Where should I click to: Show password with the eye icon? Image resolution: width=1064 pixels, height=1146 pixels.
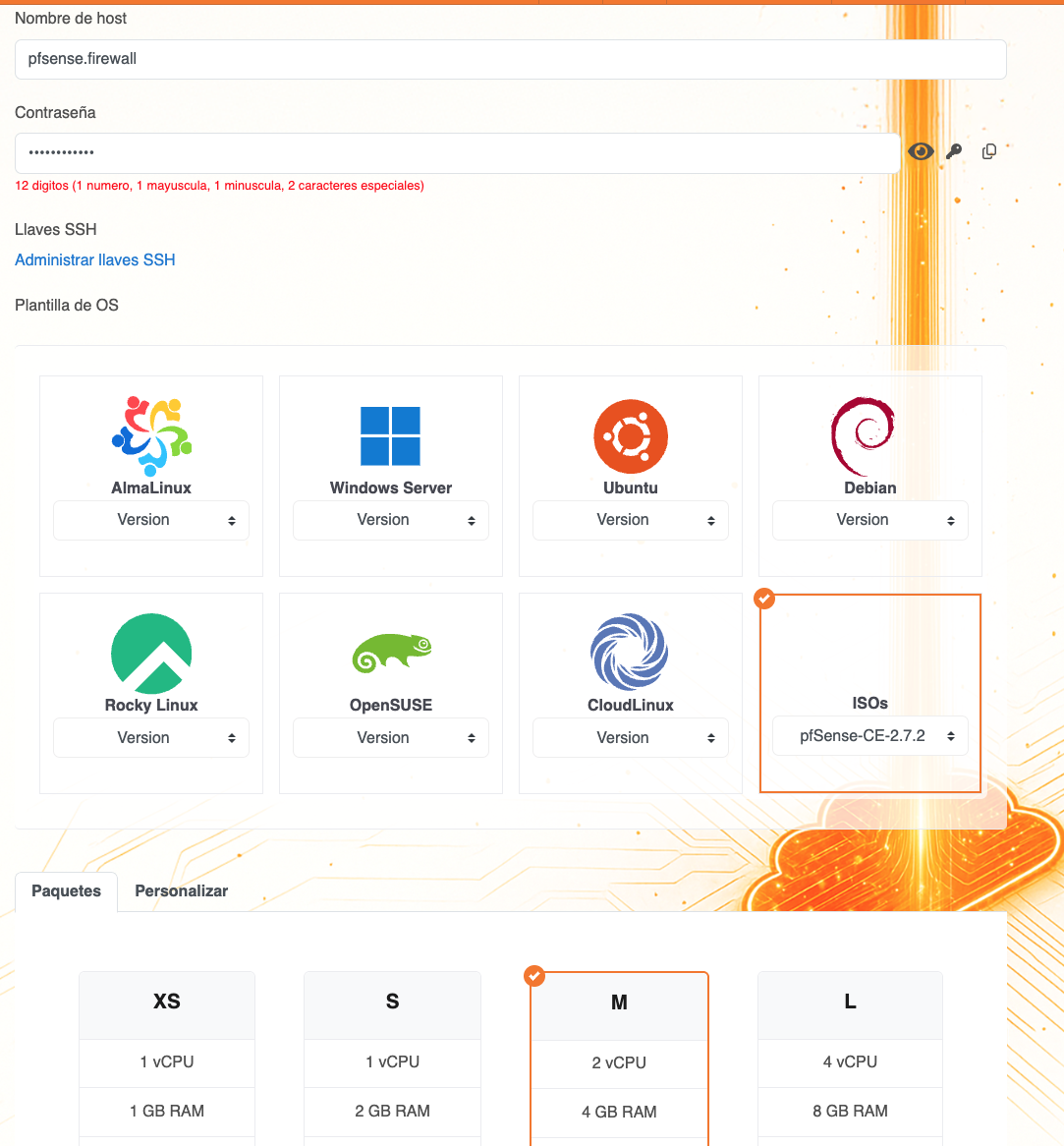(921, 151)
